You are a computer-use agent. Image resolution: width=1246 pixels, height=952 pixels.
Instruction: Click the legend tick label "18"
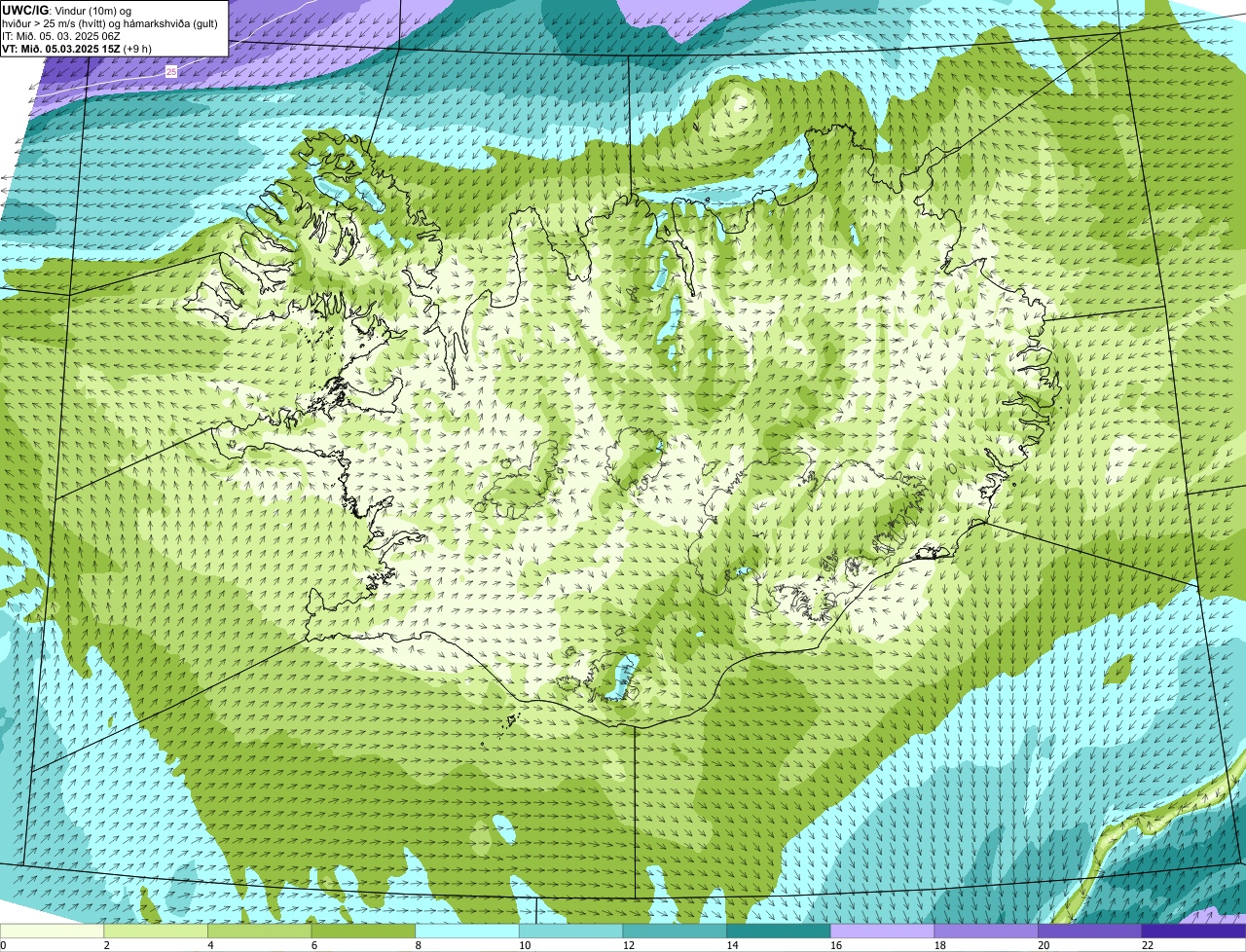coord(939,945)
